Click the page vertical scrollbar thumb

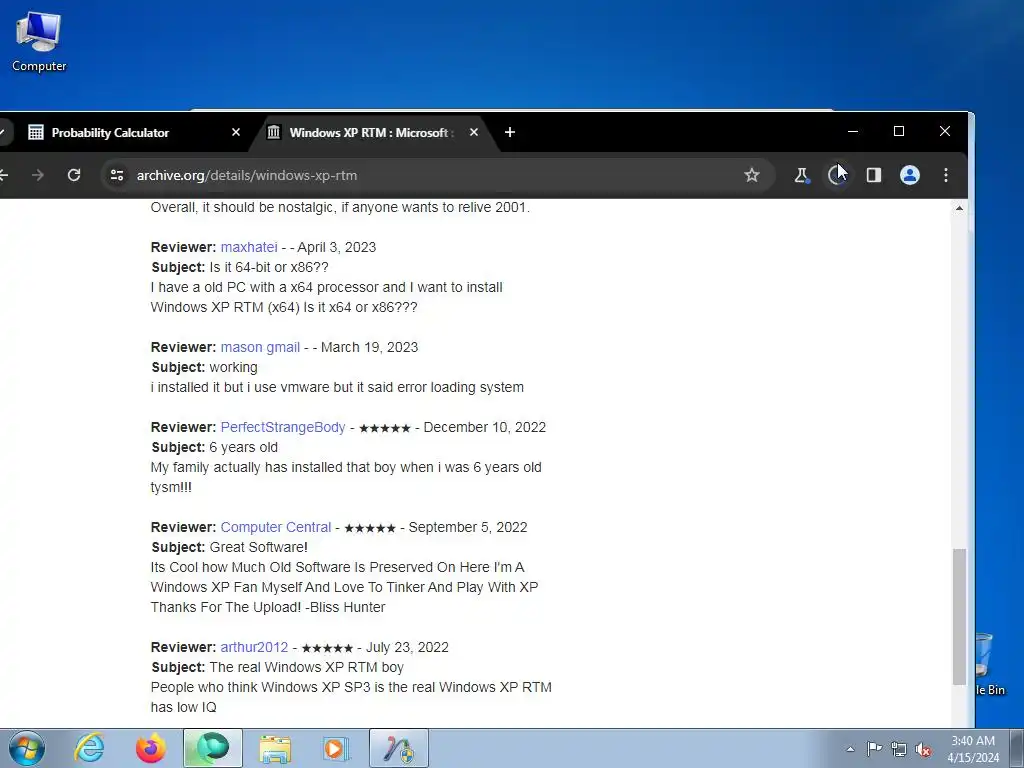point(959,616)
